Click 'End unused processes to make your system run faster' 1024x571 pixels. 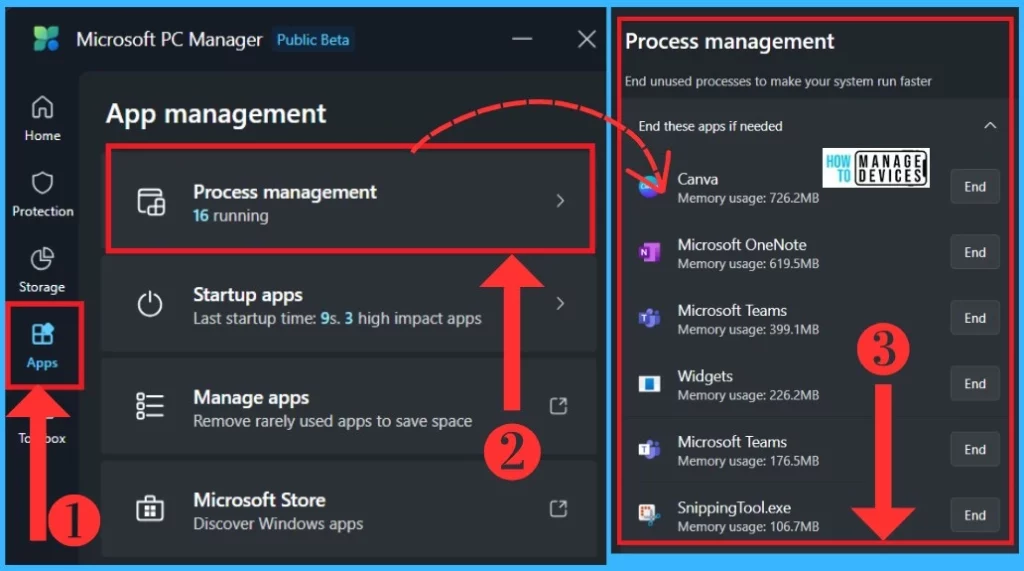[x=778, y=82]
